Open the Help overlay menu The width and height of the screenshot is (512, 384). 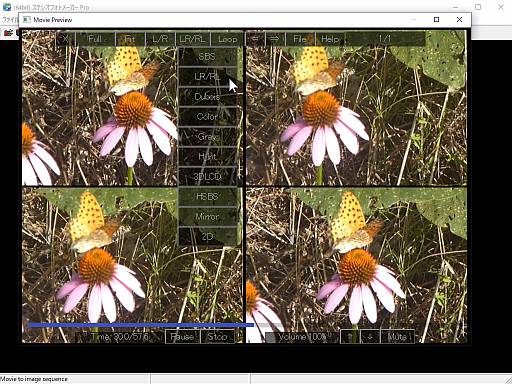[x=330, y=39]
